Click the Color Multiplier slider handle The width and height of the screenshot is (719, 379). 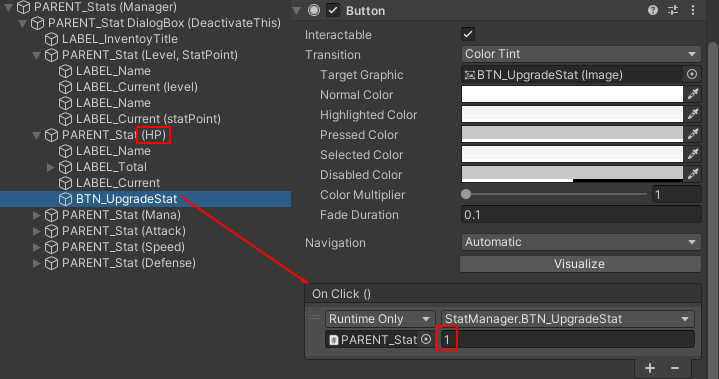pos(466,194)
